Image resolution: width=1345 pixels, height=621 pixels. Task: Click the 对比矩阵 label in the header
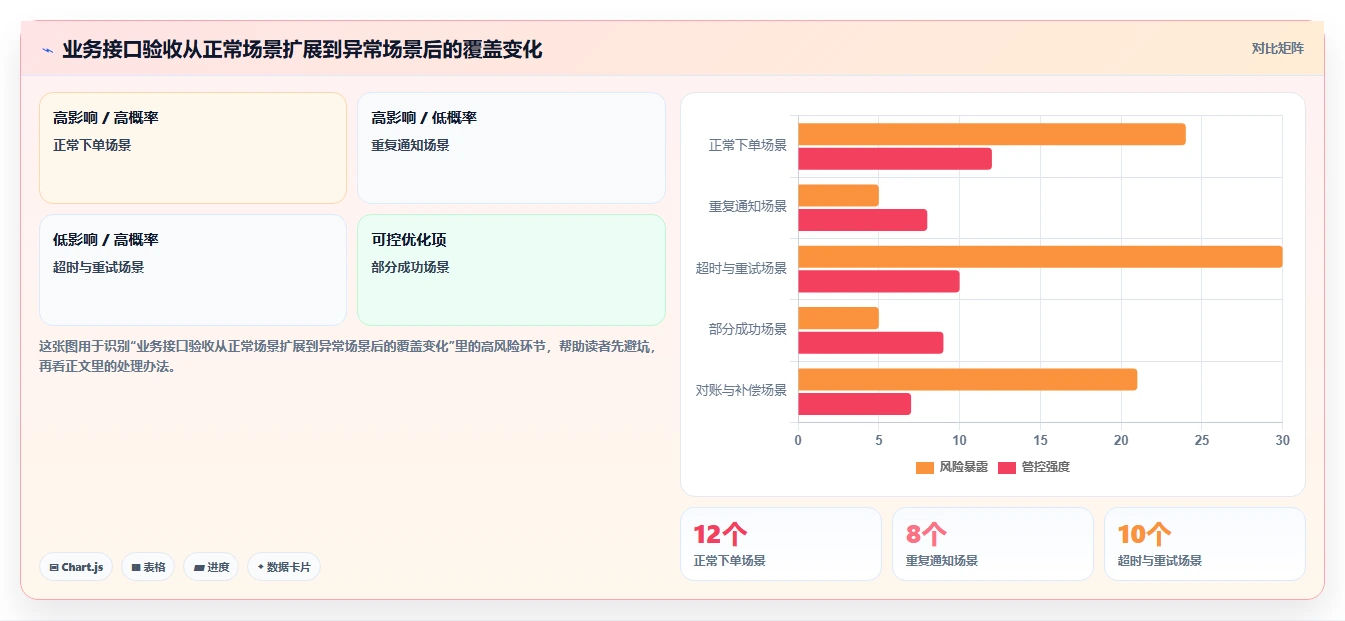point(1277,48)
